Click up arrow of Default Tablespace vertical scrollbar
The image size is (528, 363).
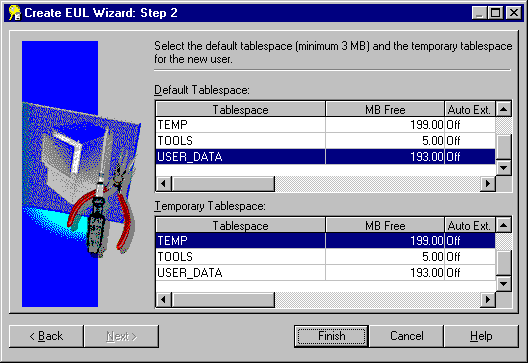(504, 109)
